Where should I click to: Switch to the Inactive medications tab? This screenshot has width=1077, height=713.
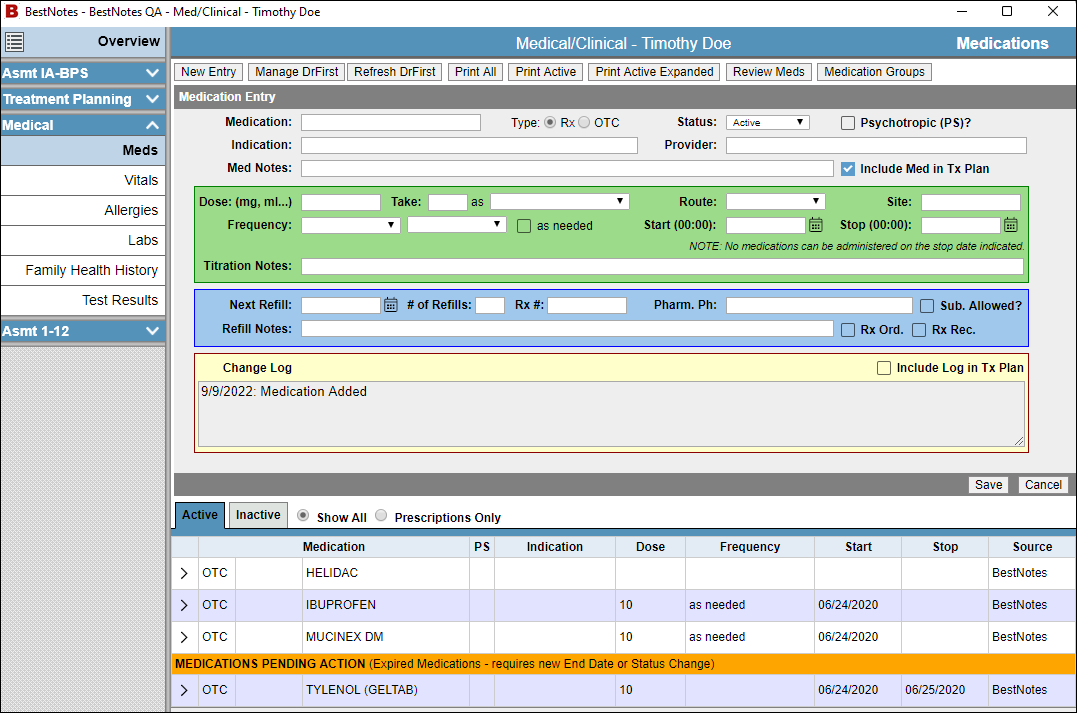(x=258, y=515)
